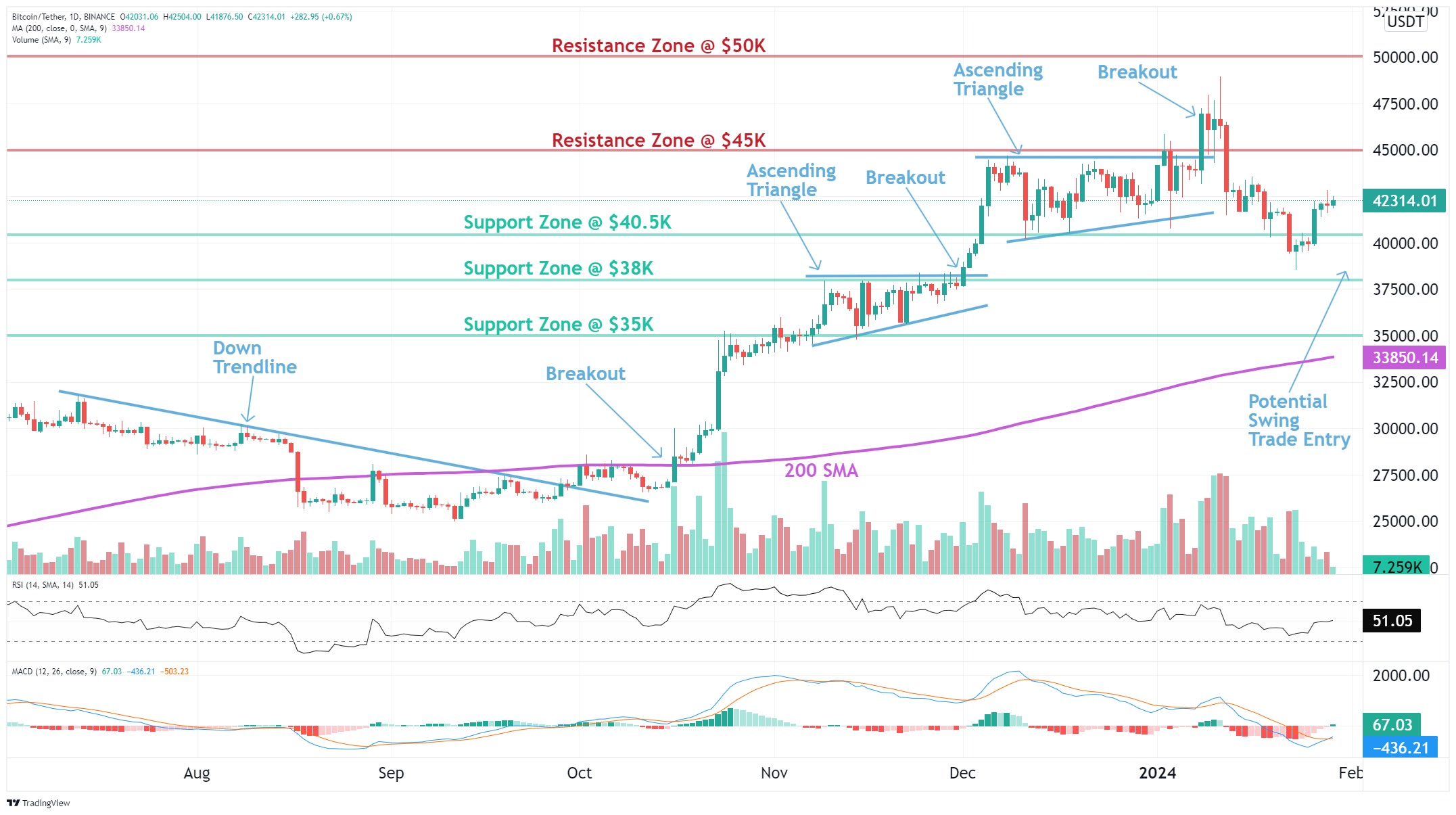
Task: Click the MA (200, close, 0, SMA, 9) legend
Action: tap(60, 28)
